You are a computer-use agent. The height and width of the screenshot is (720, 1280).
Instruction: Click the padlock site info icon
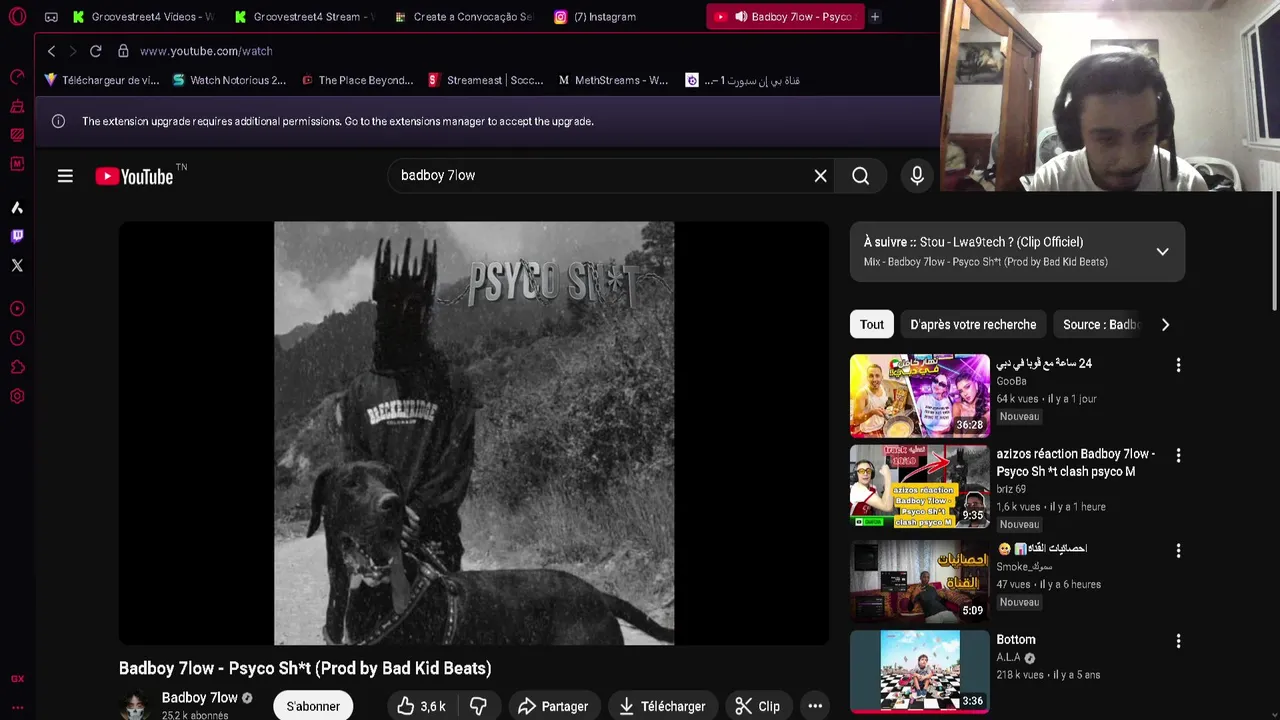[123, 51]
